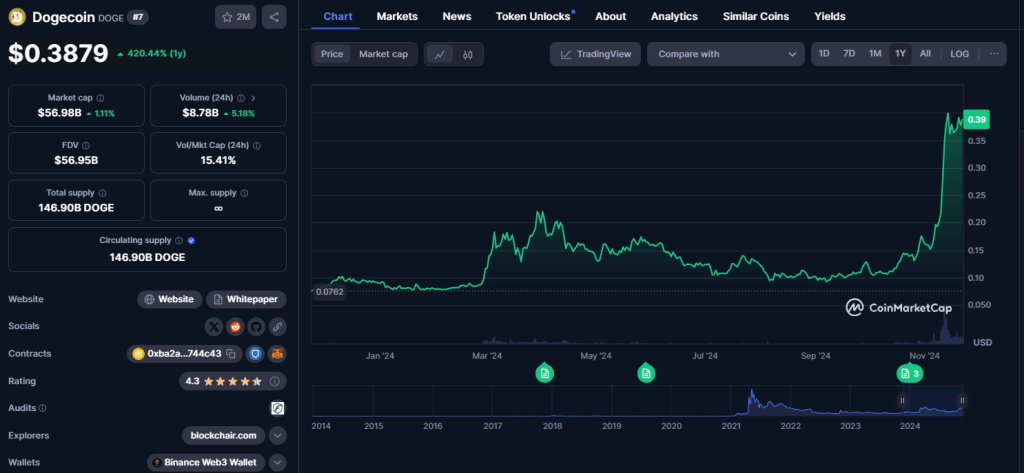The image size is (1024, 473).
Task: Click the 4.3 star rating pill
Action: tap(232, 381)
